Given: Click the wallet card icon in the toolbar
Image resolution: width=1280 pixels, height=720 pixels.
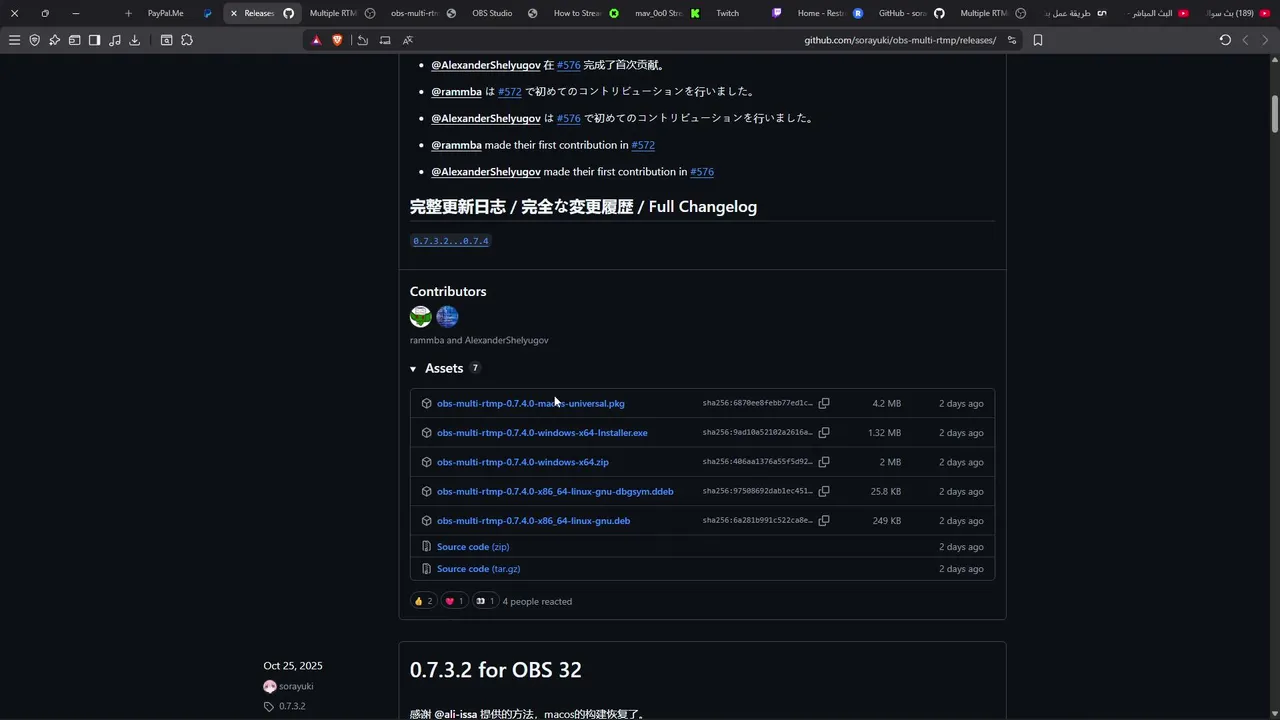Looking at the screenshot, I should click(74, 40).
